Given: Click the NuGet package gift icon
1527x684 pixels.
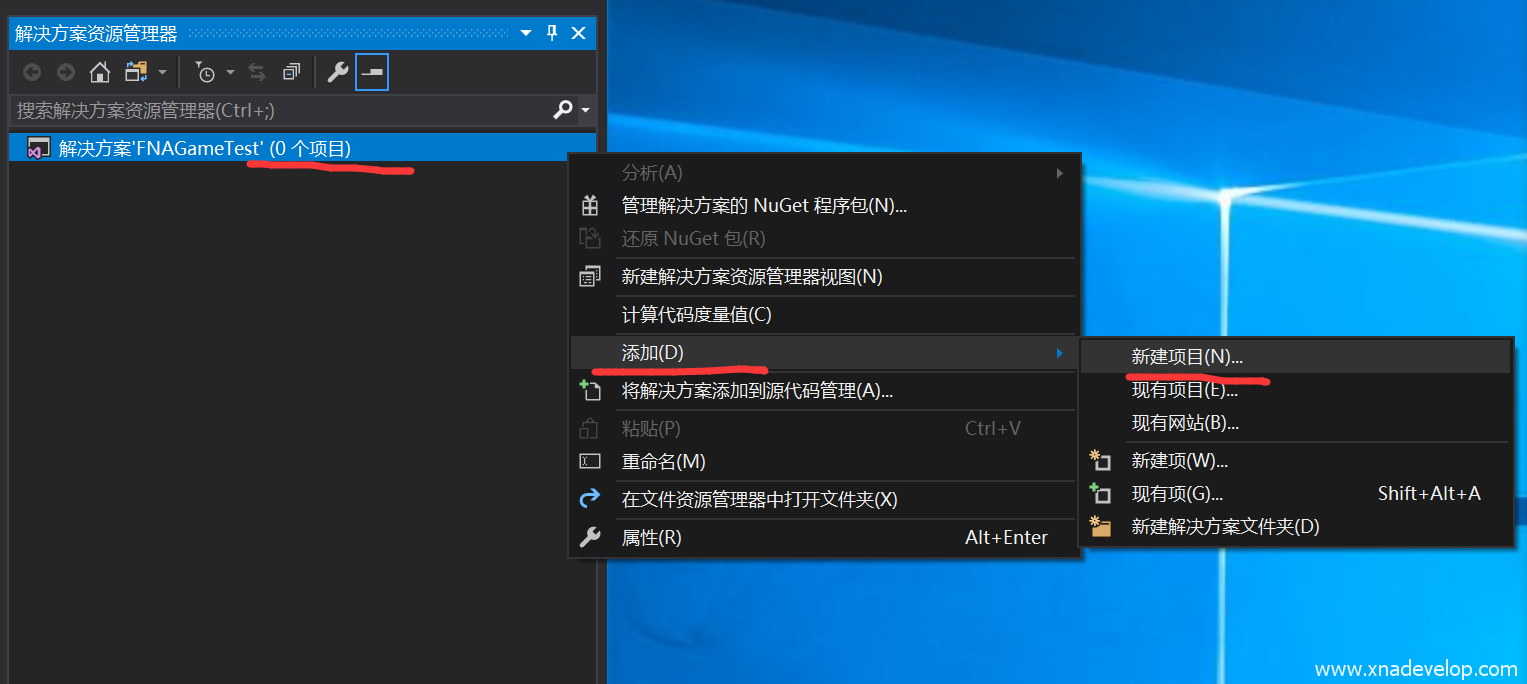Looking at the screenshot, I should [x=590, y=206].
